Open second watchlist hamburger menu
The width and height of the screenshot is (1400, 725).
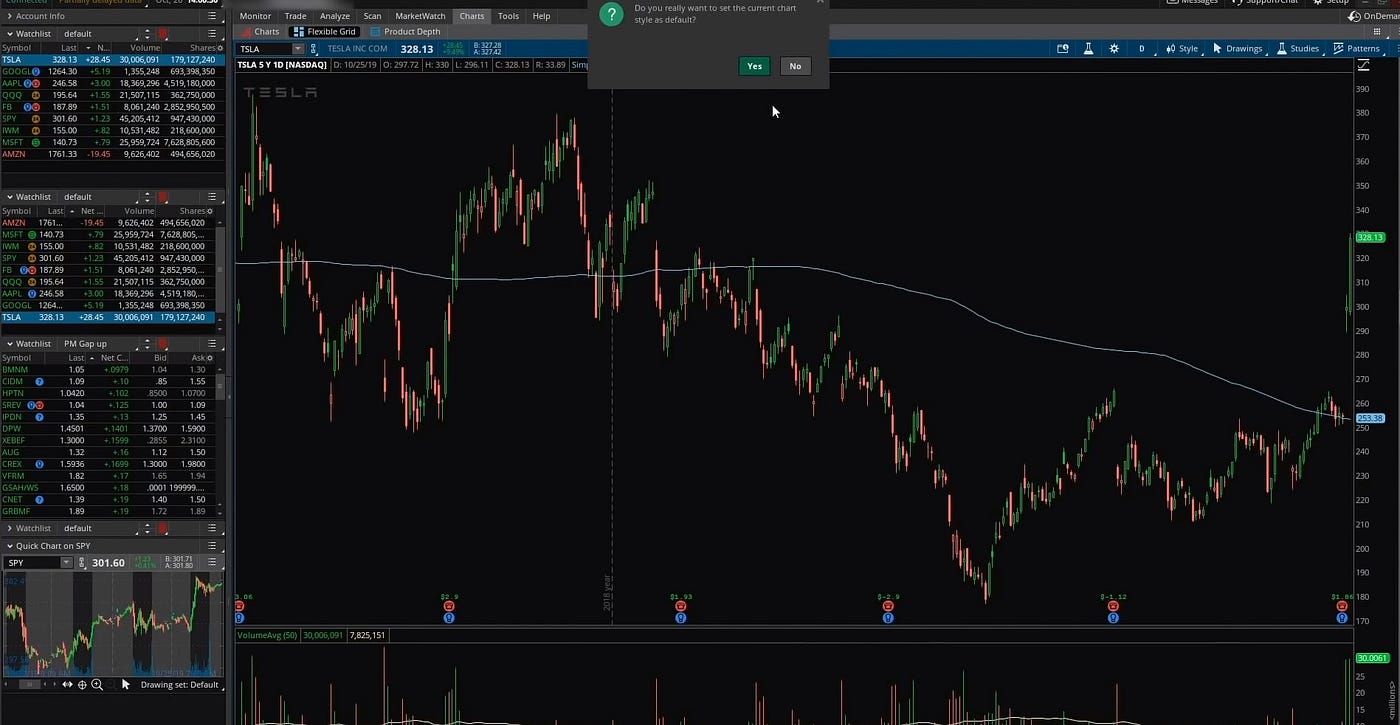212,197
